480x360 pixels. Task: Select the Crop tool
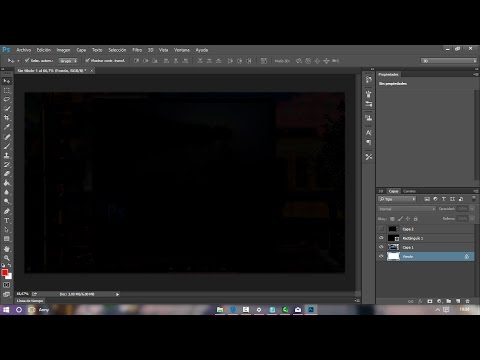tap(7, 118)
